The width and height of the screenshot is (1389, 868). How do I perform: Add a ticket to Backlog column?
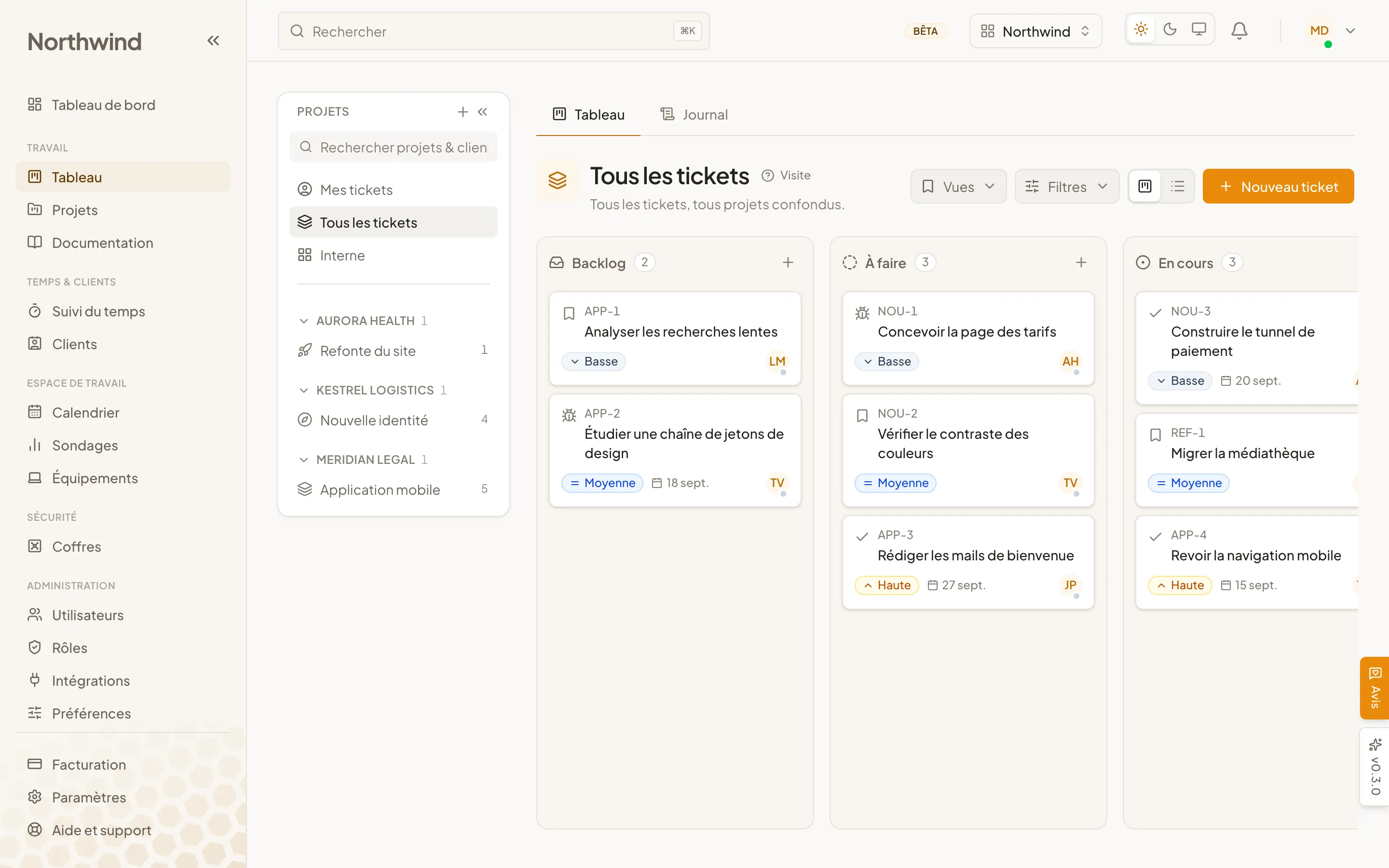click(788, 262)
